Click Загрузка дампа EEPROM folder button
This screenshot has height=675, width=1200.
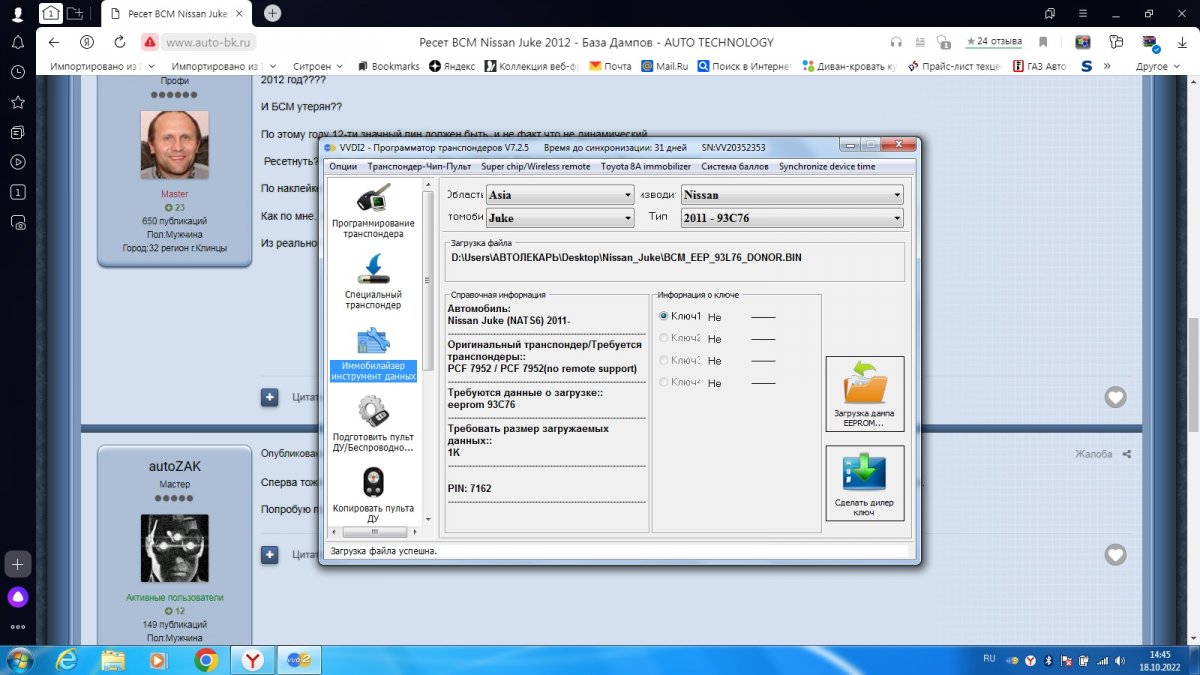click(x=865, y=394)
